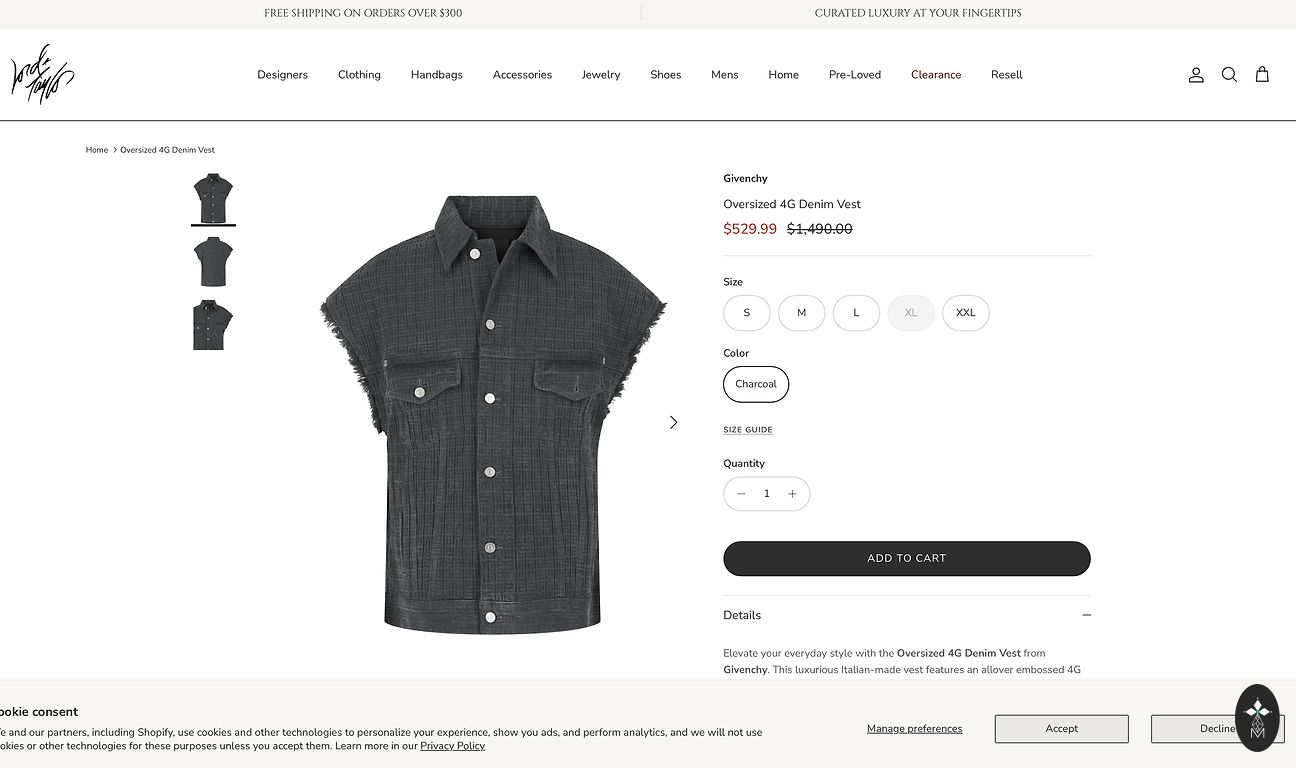1296x768 pixels.
Task: Go home via the store logo
Action: click(42, 75)
